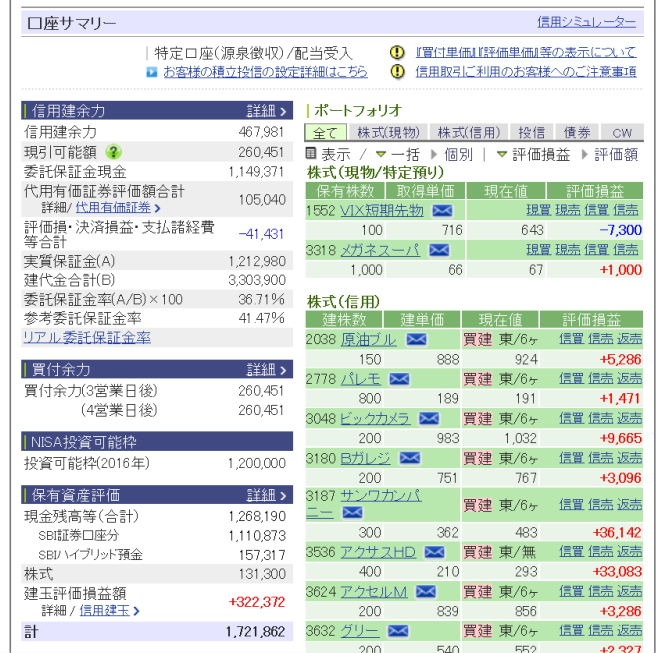Click the mail icon beside VIX短期先物

[441, 210]
